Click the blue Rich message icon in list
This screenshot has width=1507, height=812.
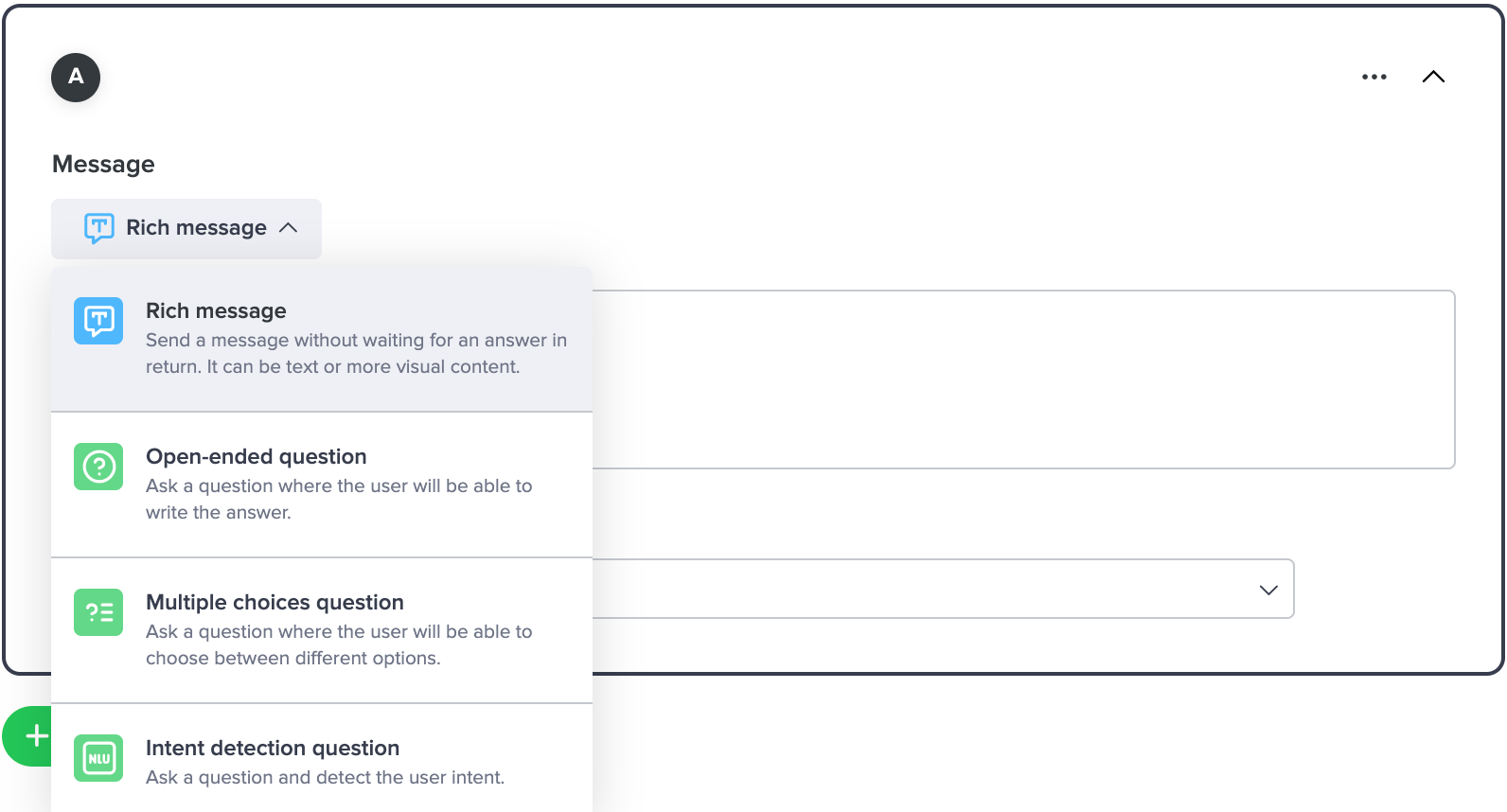(x=98, y=321)
